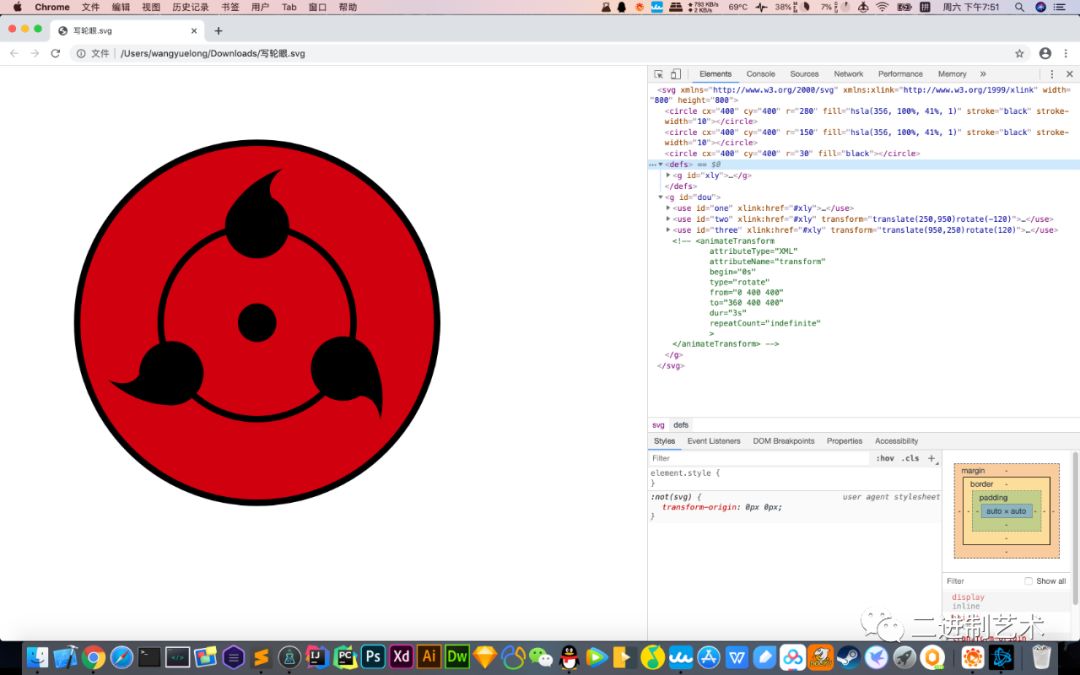Reload the page
1080x675 pixels.
[55, 53]
